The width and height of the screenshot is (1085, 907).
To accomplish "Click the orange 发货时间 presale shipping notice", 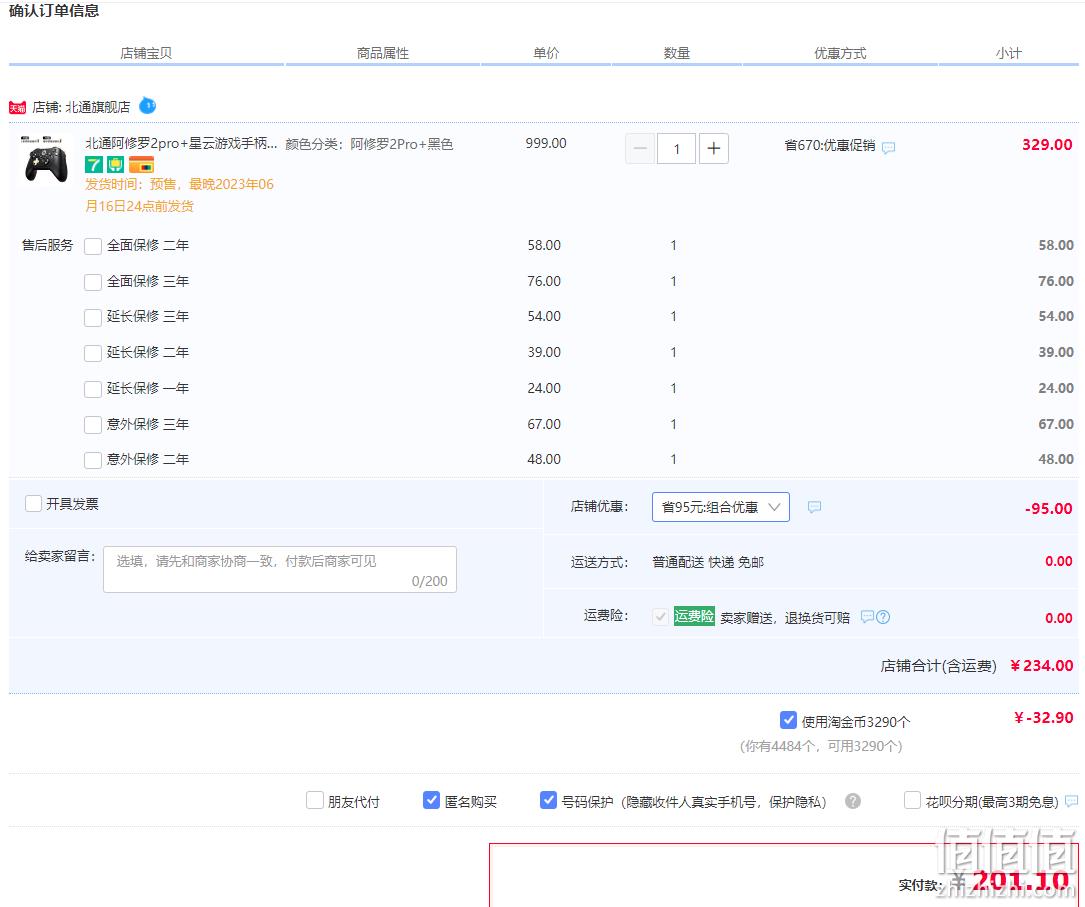I will (179, 195).
